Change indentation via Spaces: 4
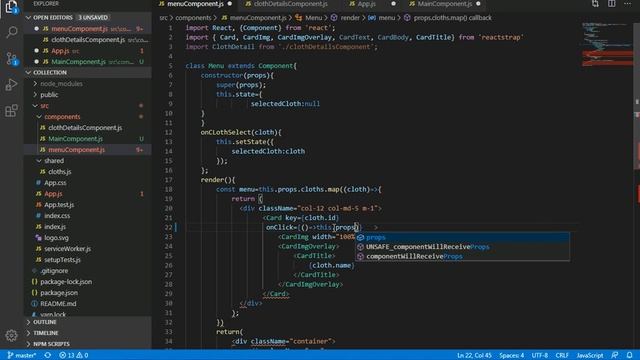The image size is (640, 360). click(511, 355)
